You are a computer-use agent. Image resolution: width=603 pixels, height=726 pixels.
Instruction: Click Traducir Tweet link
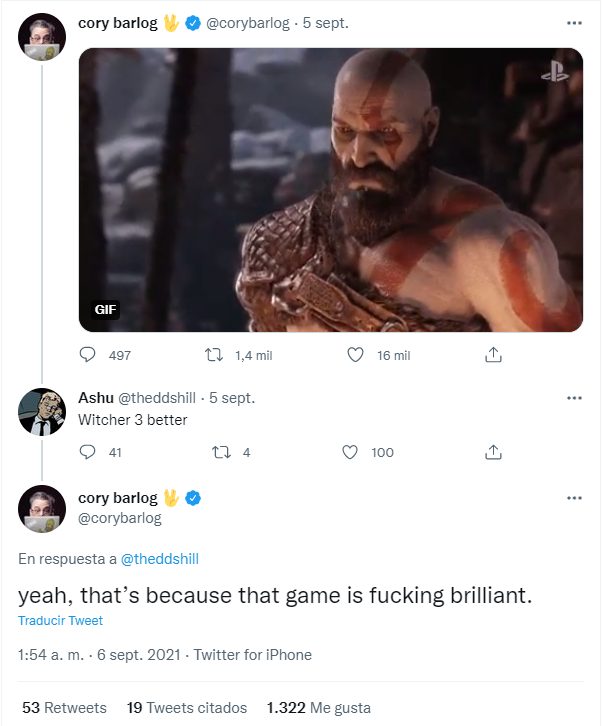pyautogui.click(x=60, y=621)
